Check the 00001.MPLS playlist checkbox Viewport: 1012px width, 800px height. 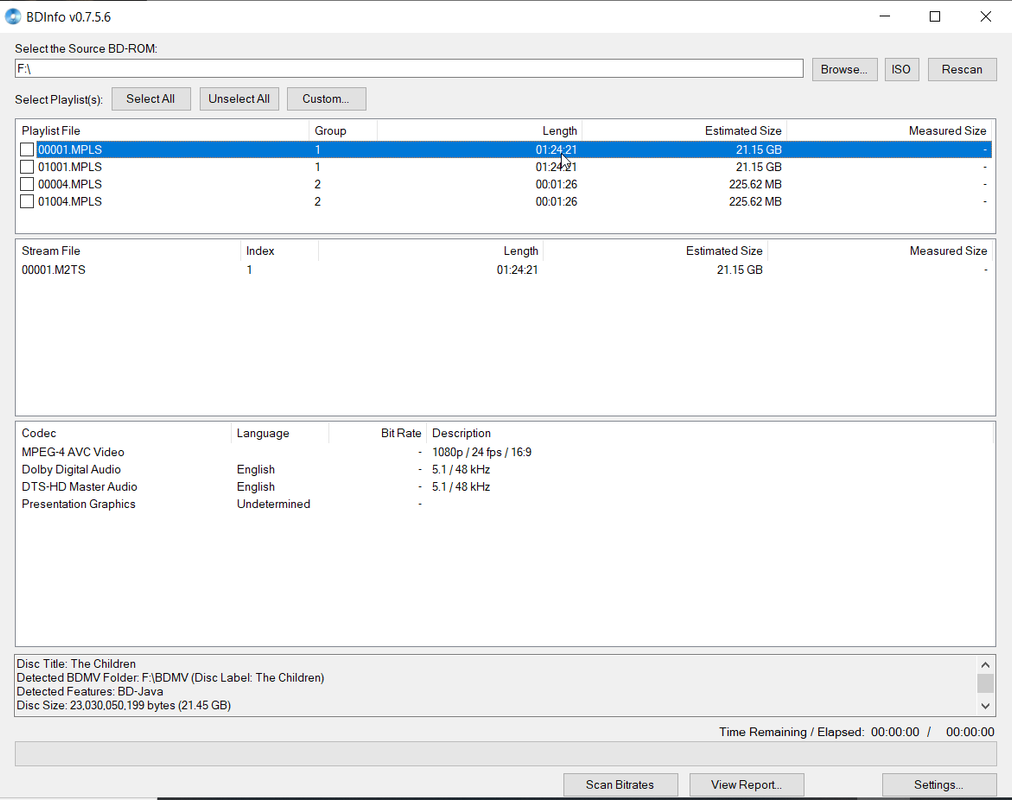click(x=27, y=150)
